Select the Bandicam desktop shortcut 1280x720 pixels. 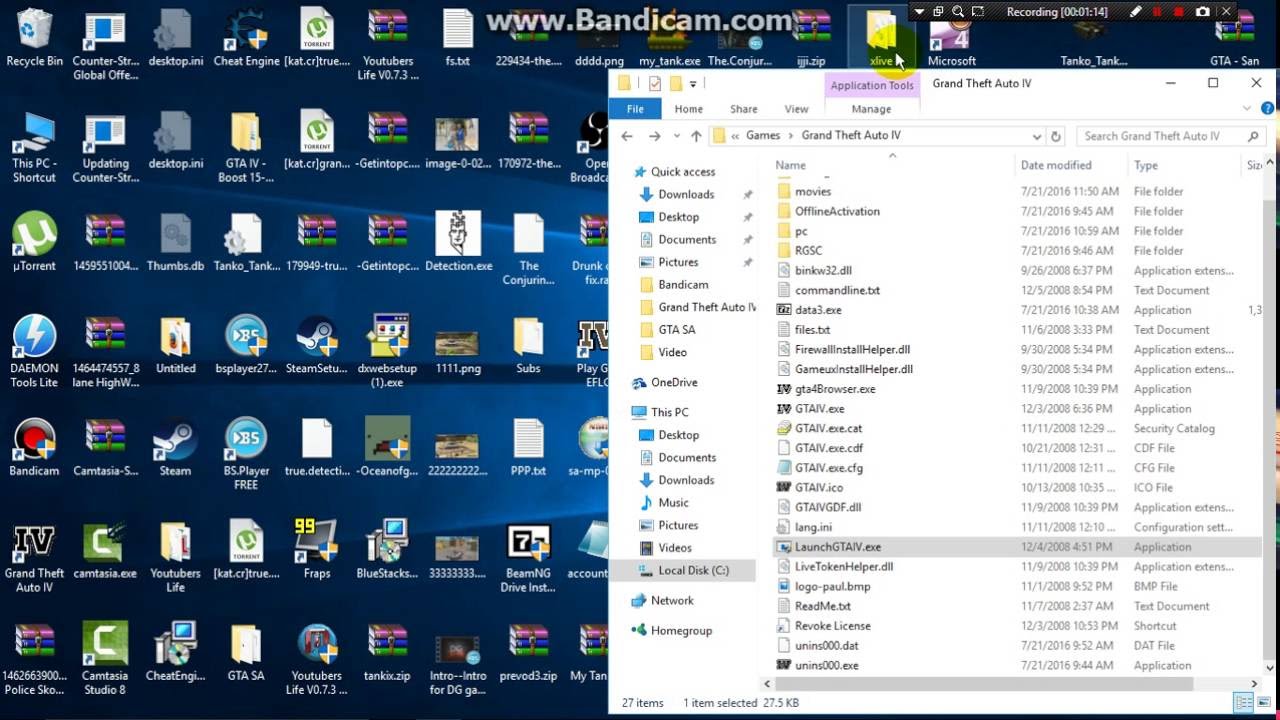34,447
